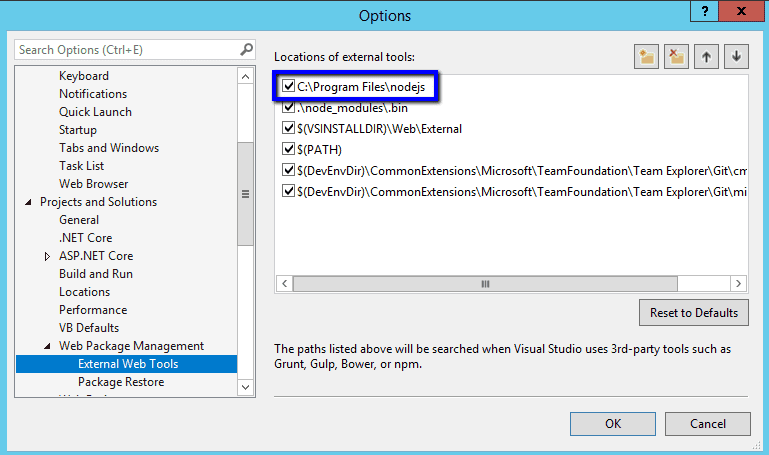Expand the ASP.NET Core node
The width and height of the screenshot is (769, 455).
(47, 256)
